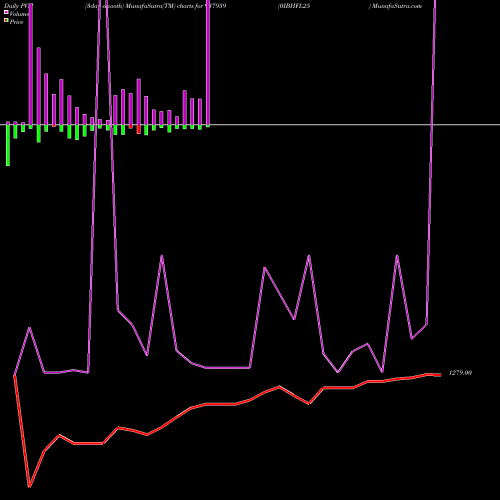
Task: Click the '(OIBHFL25' symbol text
Action: [x=294, y=6]
